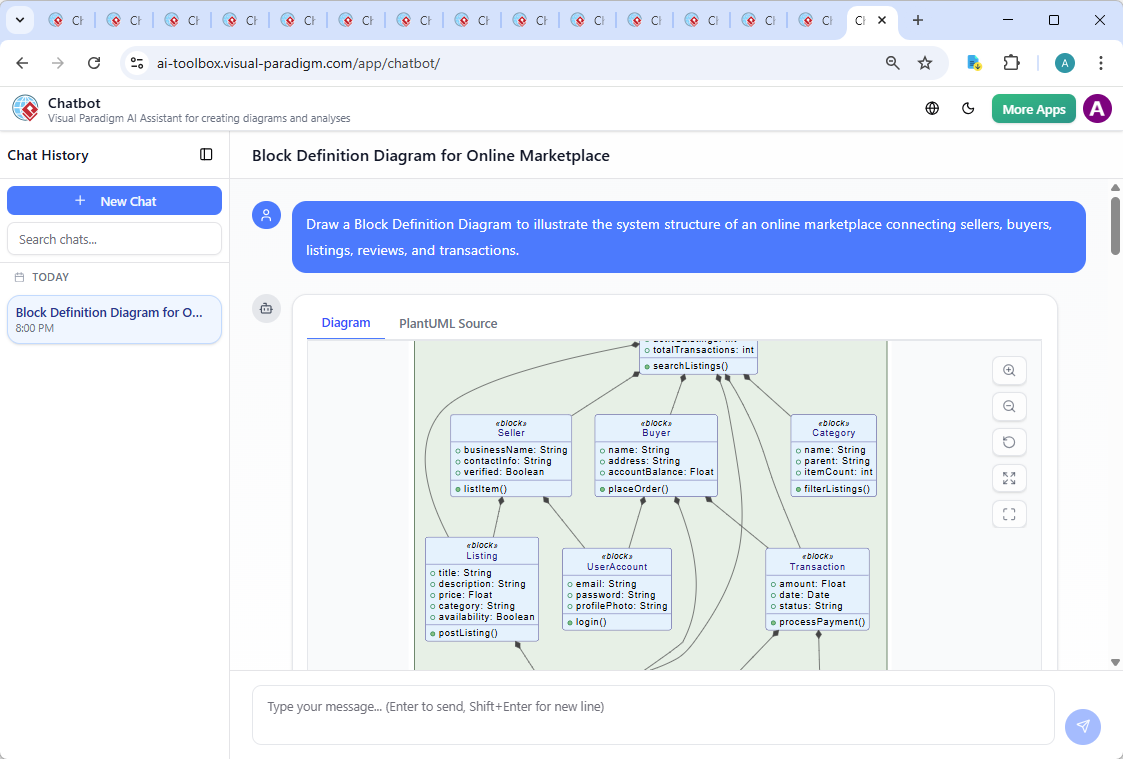
Task: Open the browser tab search dropdown
Action: (x=19, y=20)
